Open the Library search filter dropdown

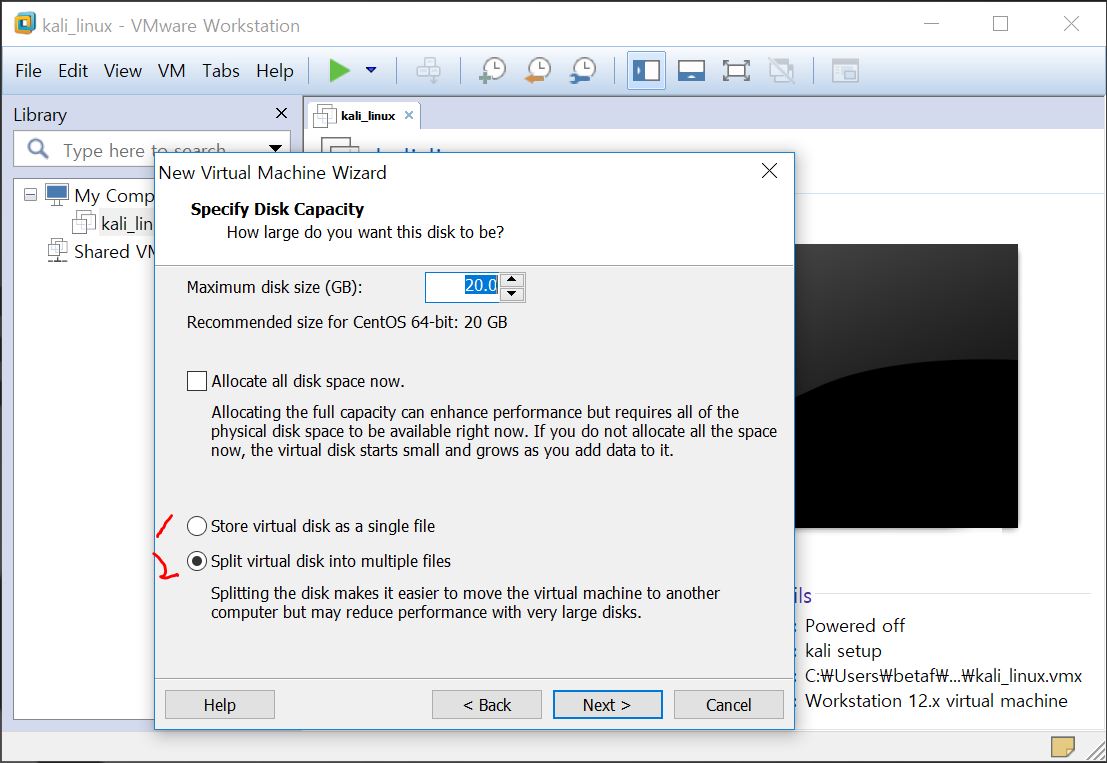(275, 148)
